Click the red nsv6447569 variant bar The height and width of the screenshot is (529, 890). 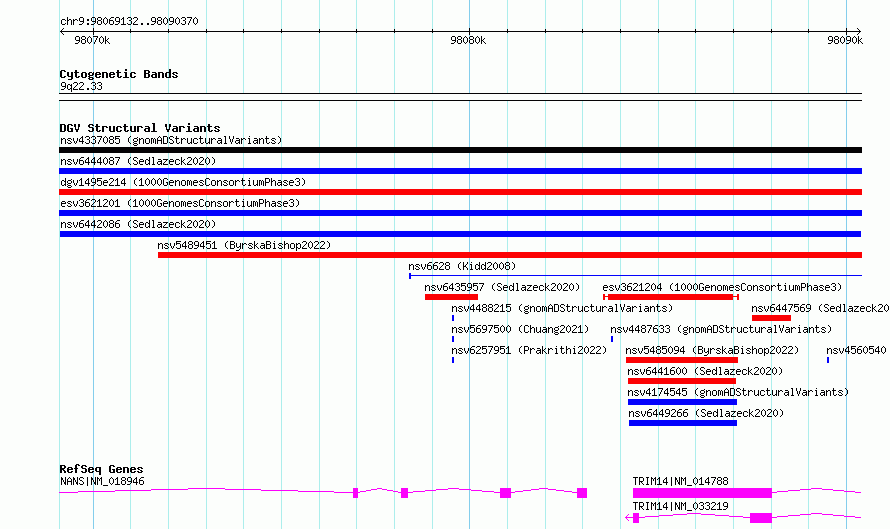click(x=771, y=318)
